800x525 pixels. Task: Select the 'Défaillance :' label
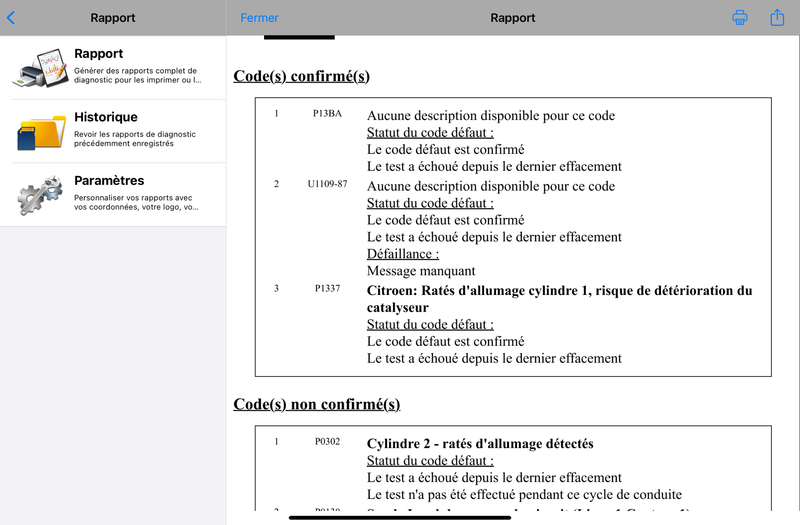click(403, 254)
